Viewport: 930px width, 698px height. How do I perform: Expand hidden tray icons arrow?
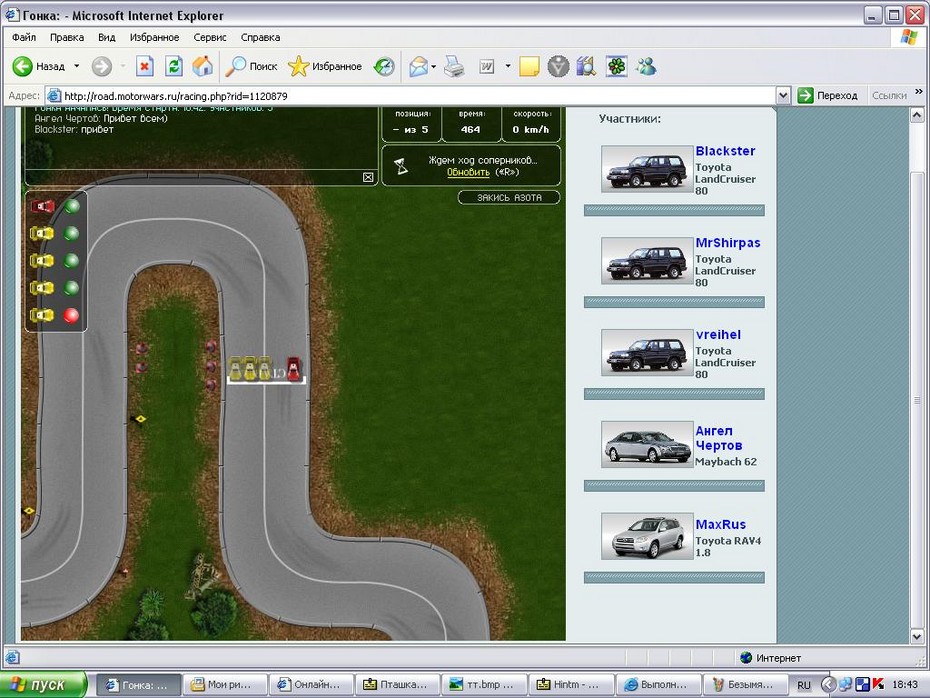point(828,685)
